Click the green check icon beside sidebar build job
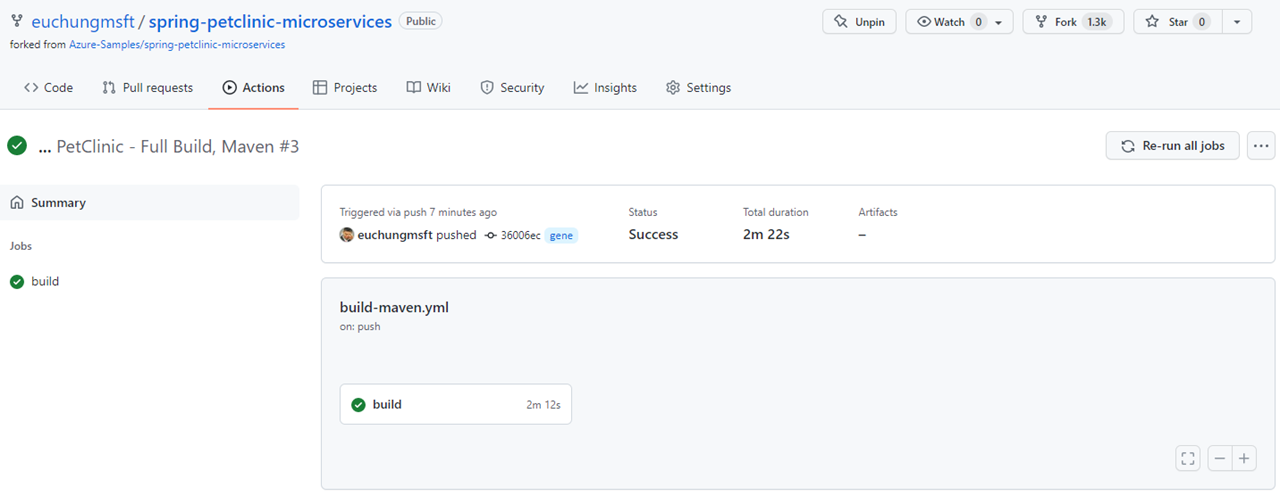The image size is (1280, 496). coord(17,282)
